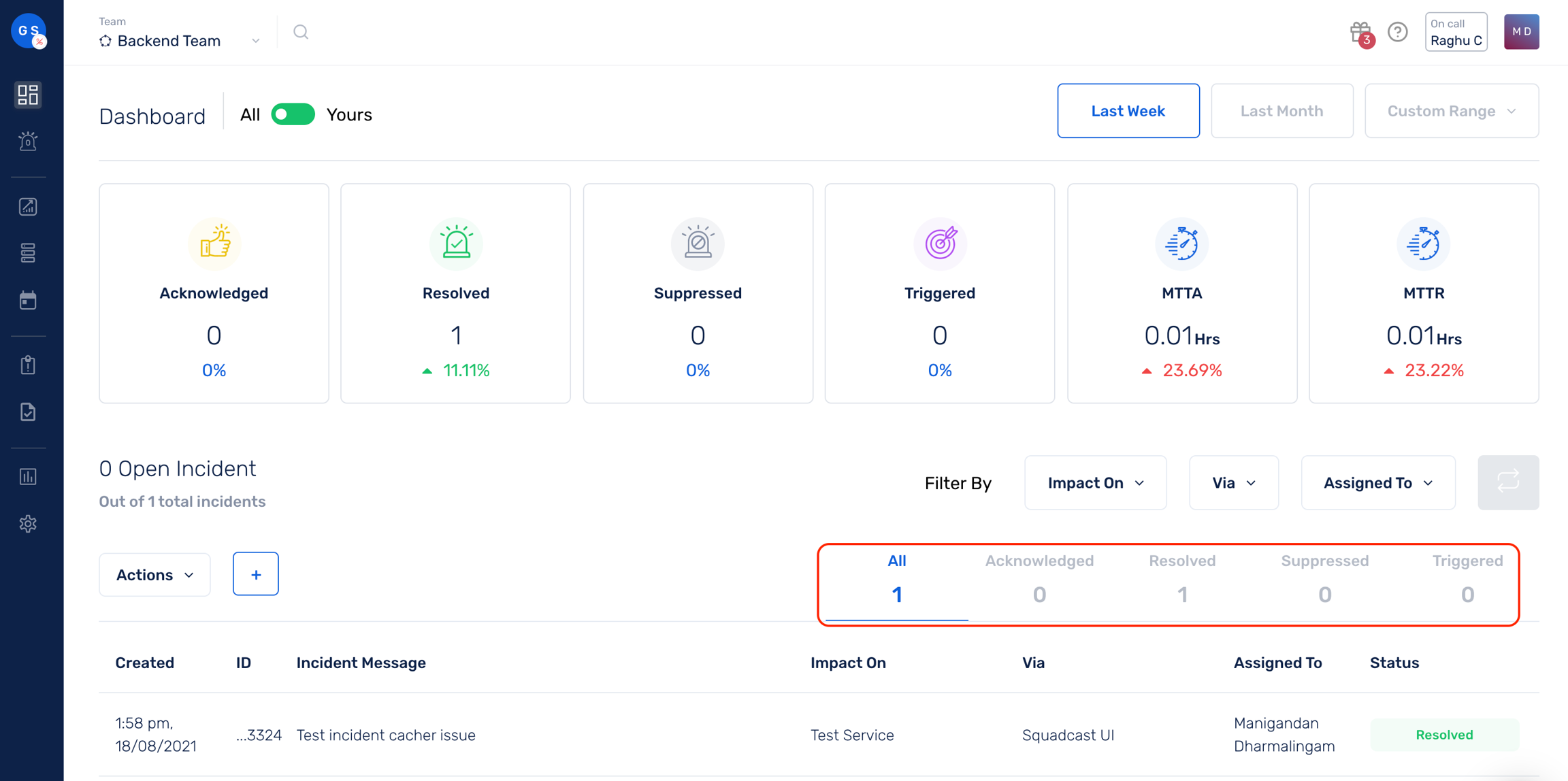The height and width of the screenshot is (781, 1568).
Task: Click the Acknowledged thumbs-up card icon
Action: point(214,243)
